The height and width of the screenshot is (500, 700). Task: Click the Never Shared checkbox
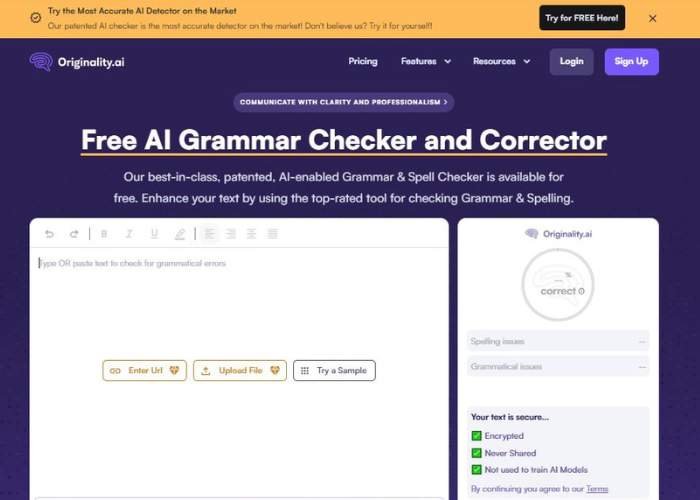tap(477, 453)
